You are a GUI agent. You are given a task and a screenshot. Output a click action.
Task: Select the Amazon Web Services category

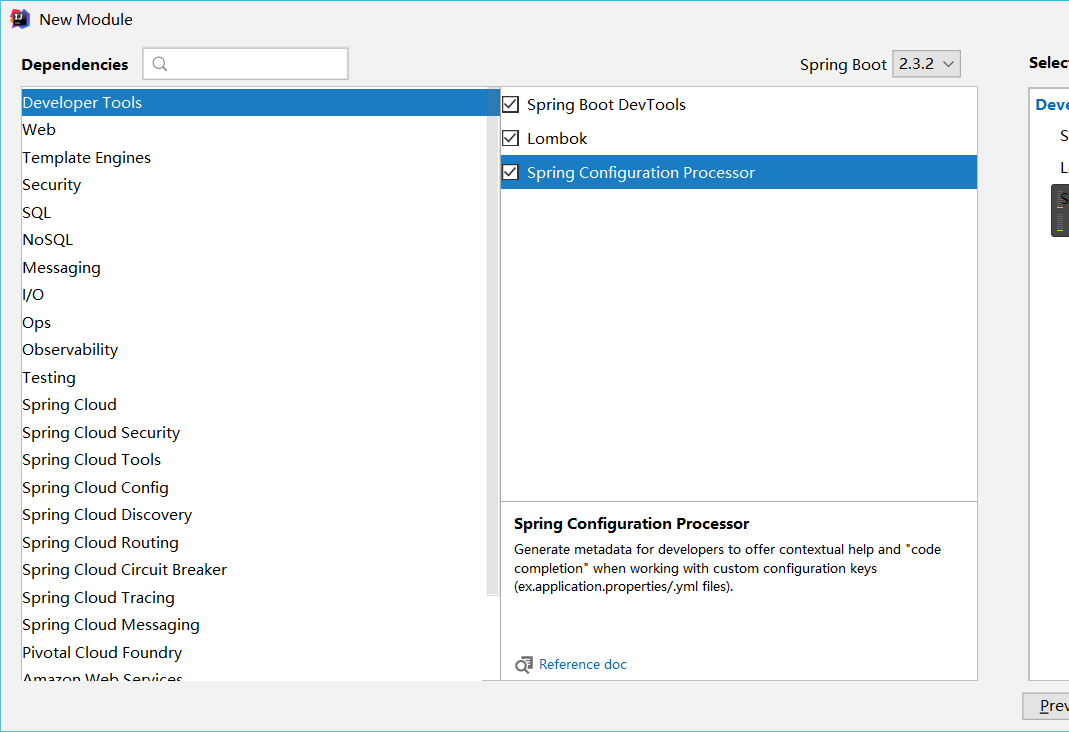252,675
